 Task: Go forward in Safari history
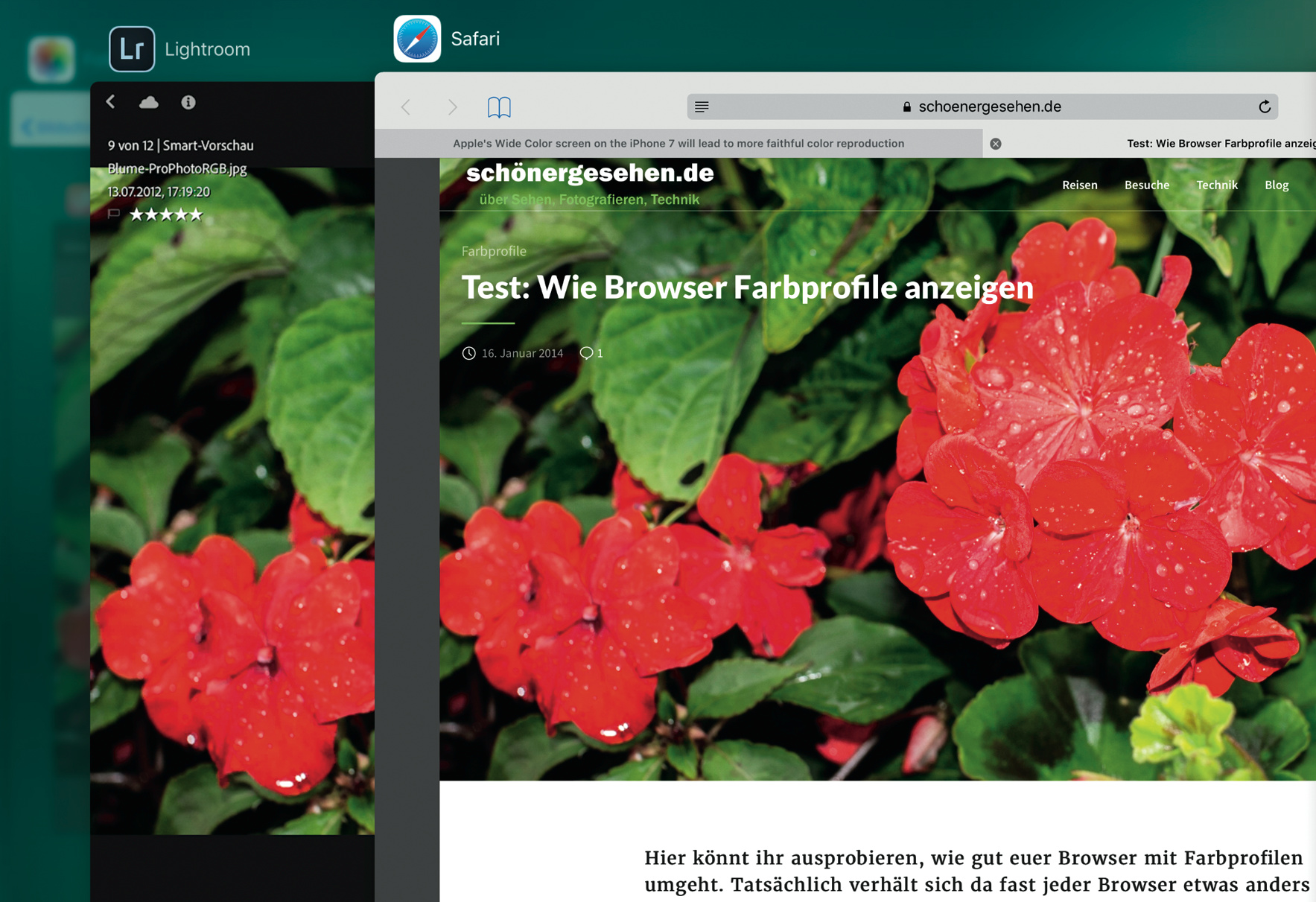pyautogui.click(x=452, y=107)
